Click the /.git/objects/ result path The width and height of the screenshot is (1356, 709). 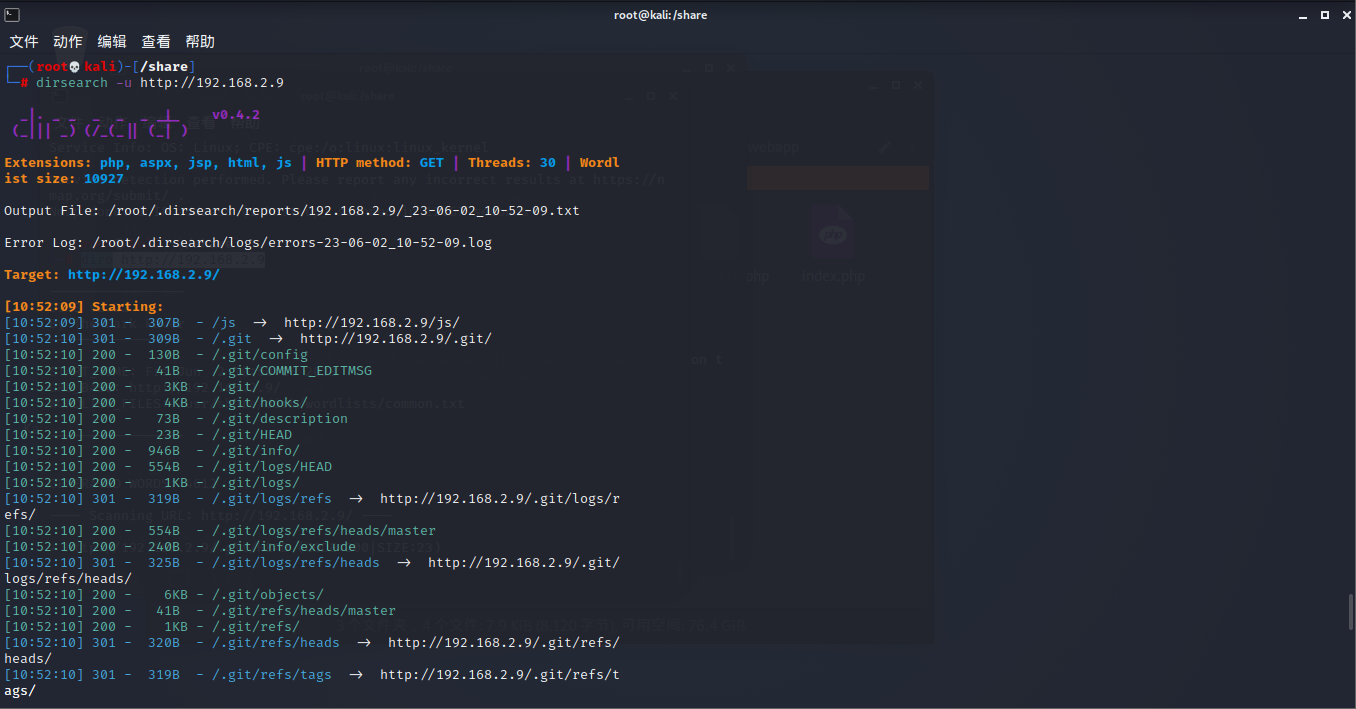[268, 595]
